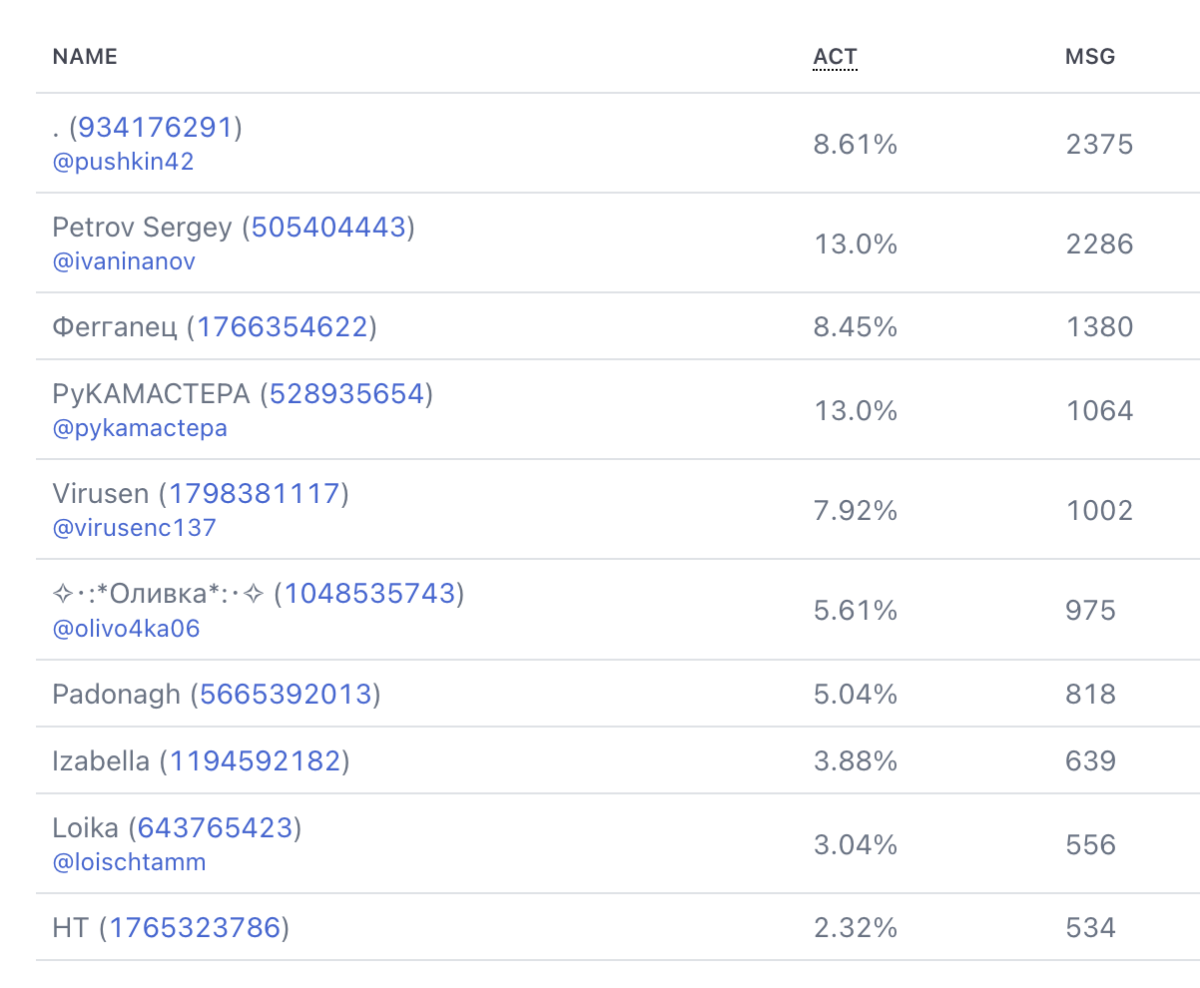
Task: Click the NAME column header
Action: pos(85,57)
